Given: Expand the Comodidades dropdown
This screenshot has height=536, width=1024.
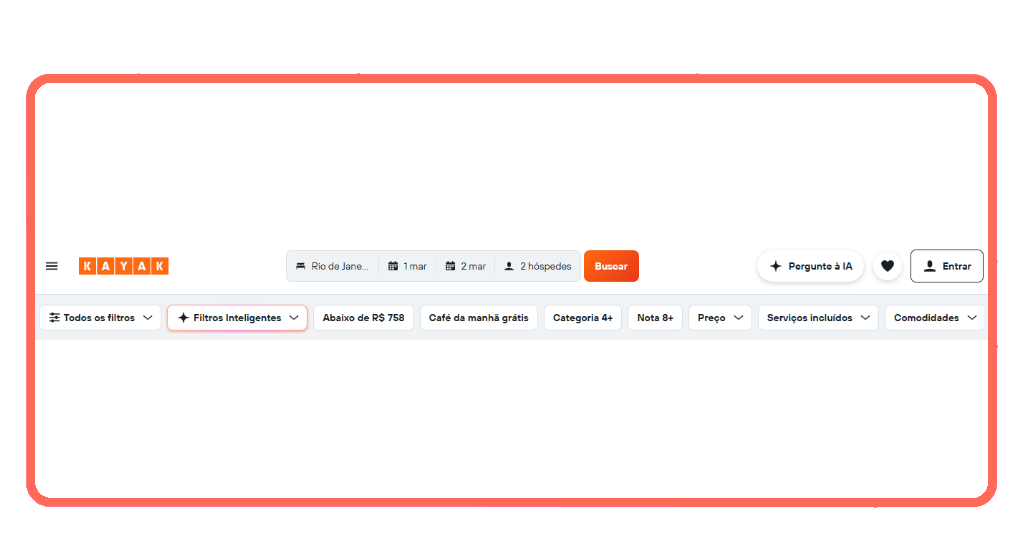Looking at the screenshot, I should point(935,318).
